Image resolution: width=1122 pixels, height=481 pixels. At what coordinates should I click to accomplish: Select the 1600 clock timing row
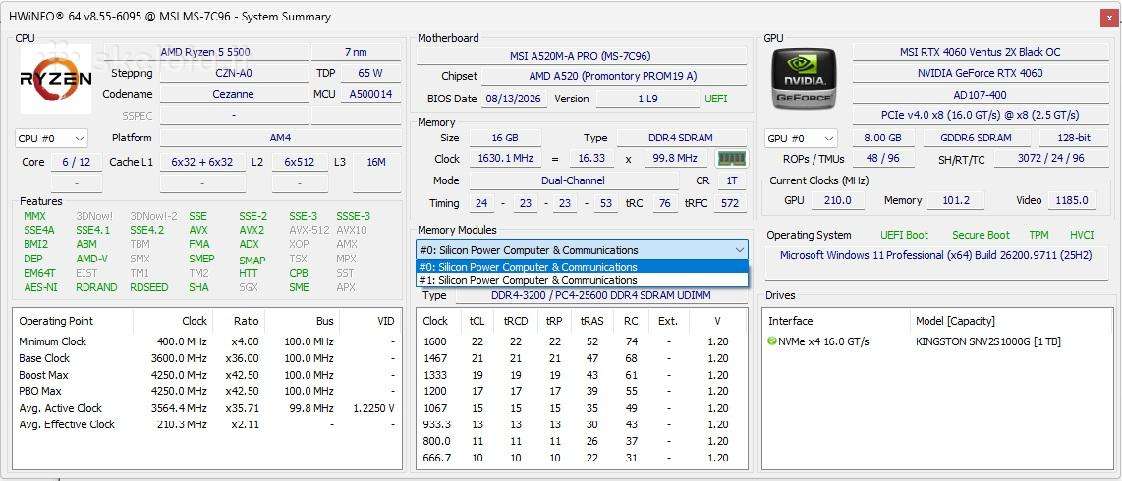581,341
